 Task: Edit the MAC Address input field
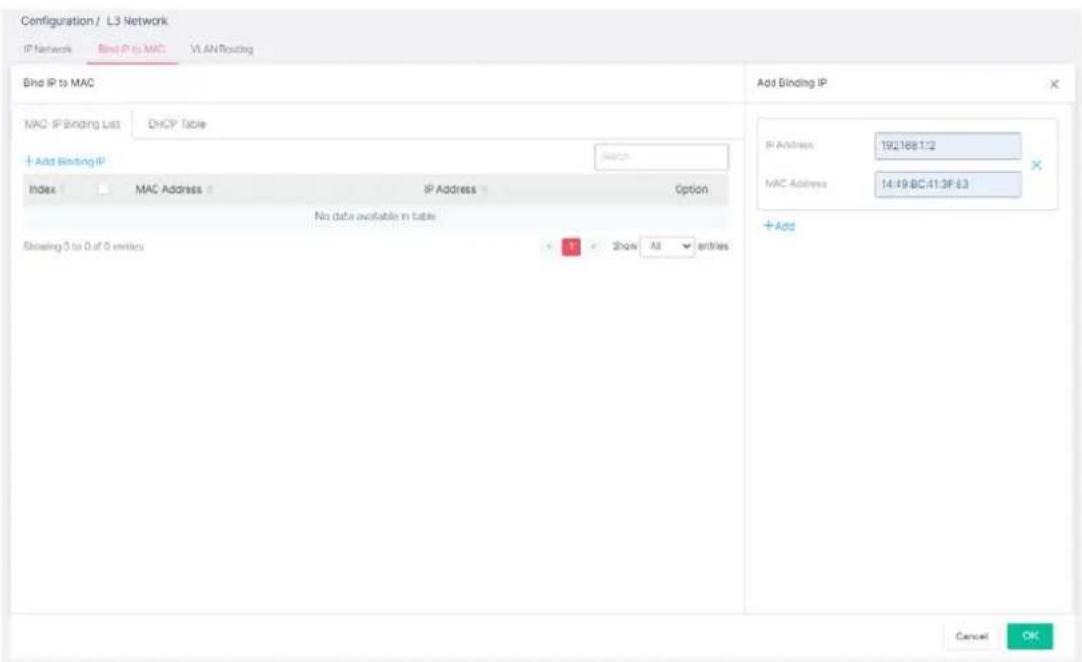point(947,184)
